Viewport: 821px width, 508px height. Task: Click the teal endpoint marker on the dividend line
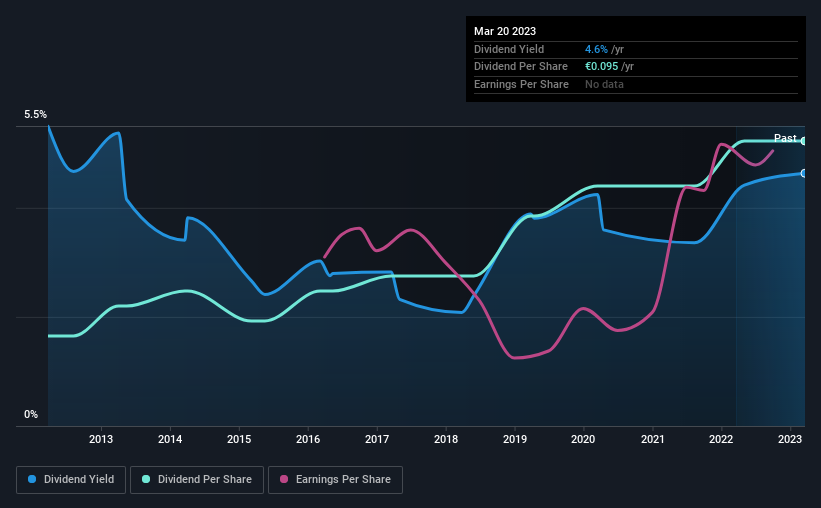804,141
